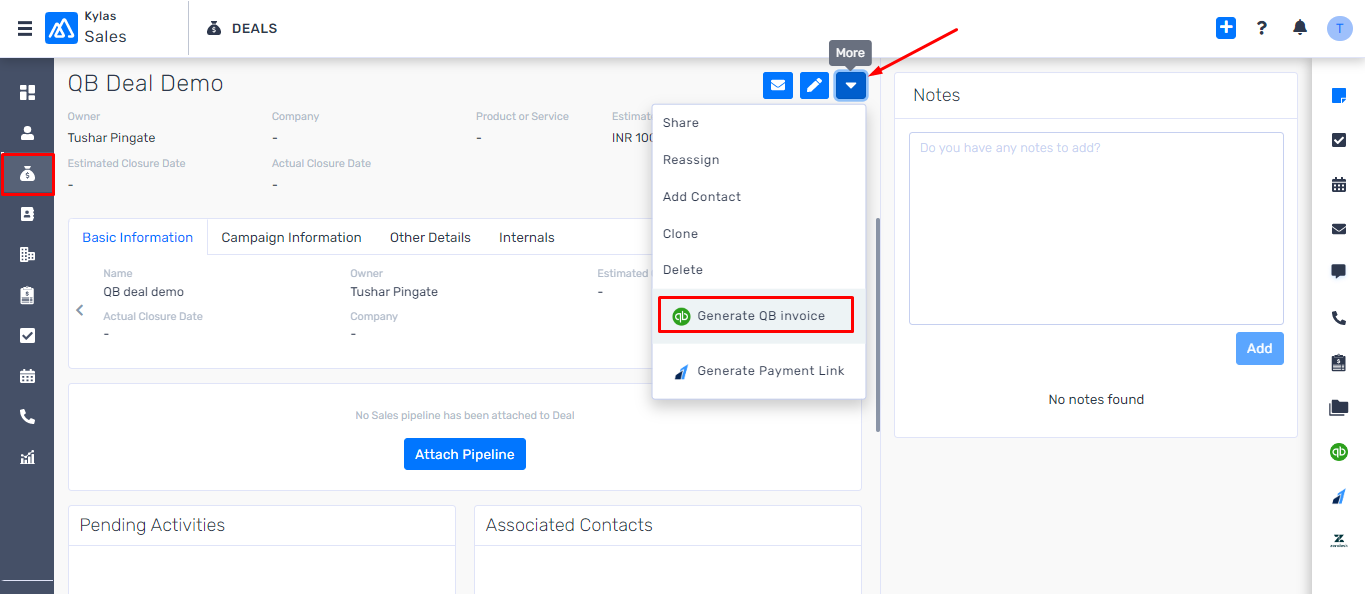Open the notifications bell

click(x=1300, y=28)
